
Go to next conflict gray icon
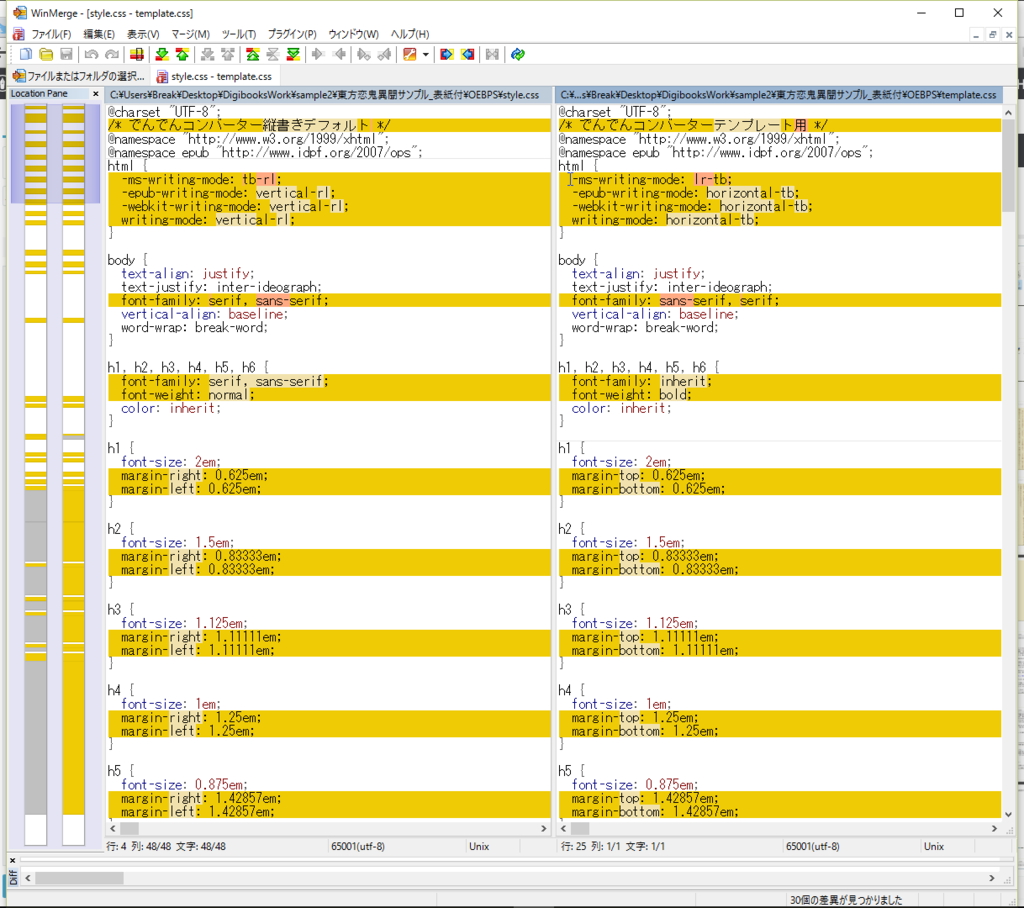[208, 54]
